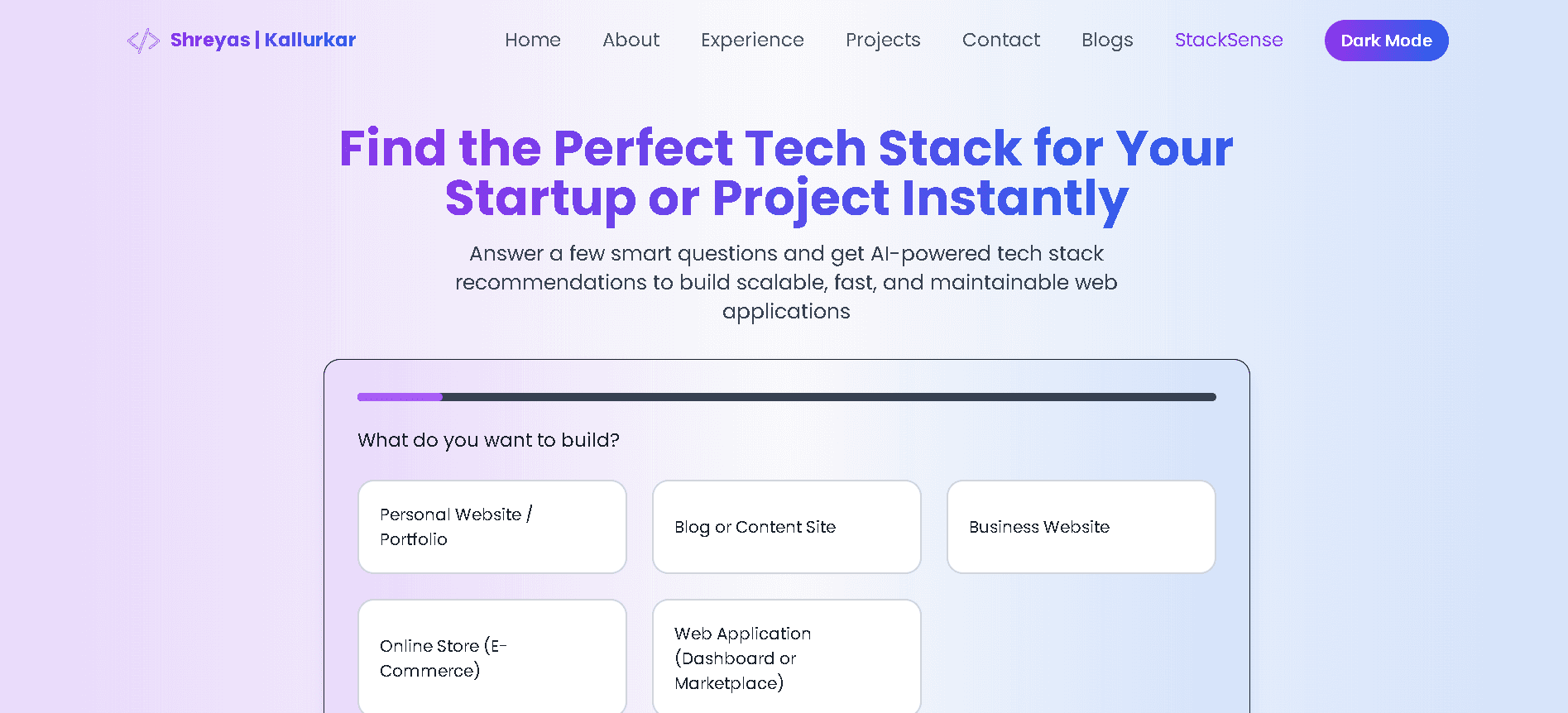Click the code brackets logo icon
The image size is (1568, 713).
tap(143, 41)
